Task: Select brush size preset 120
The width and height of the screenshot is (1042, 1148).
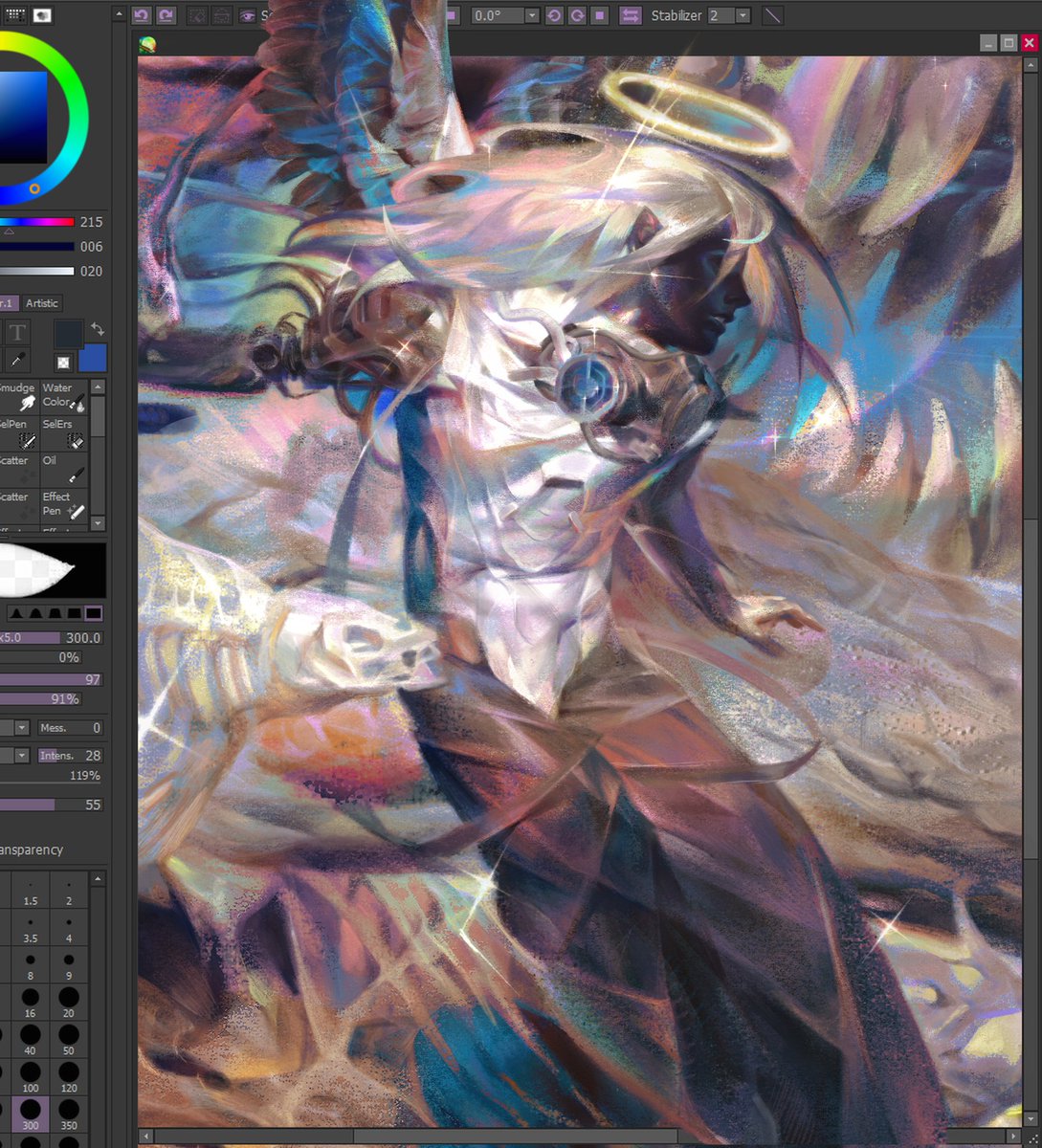Action: (x=69, y=1078)
